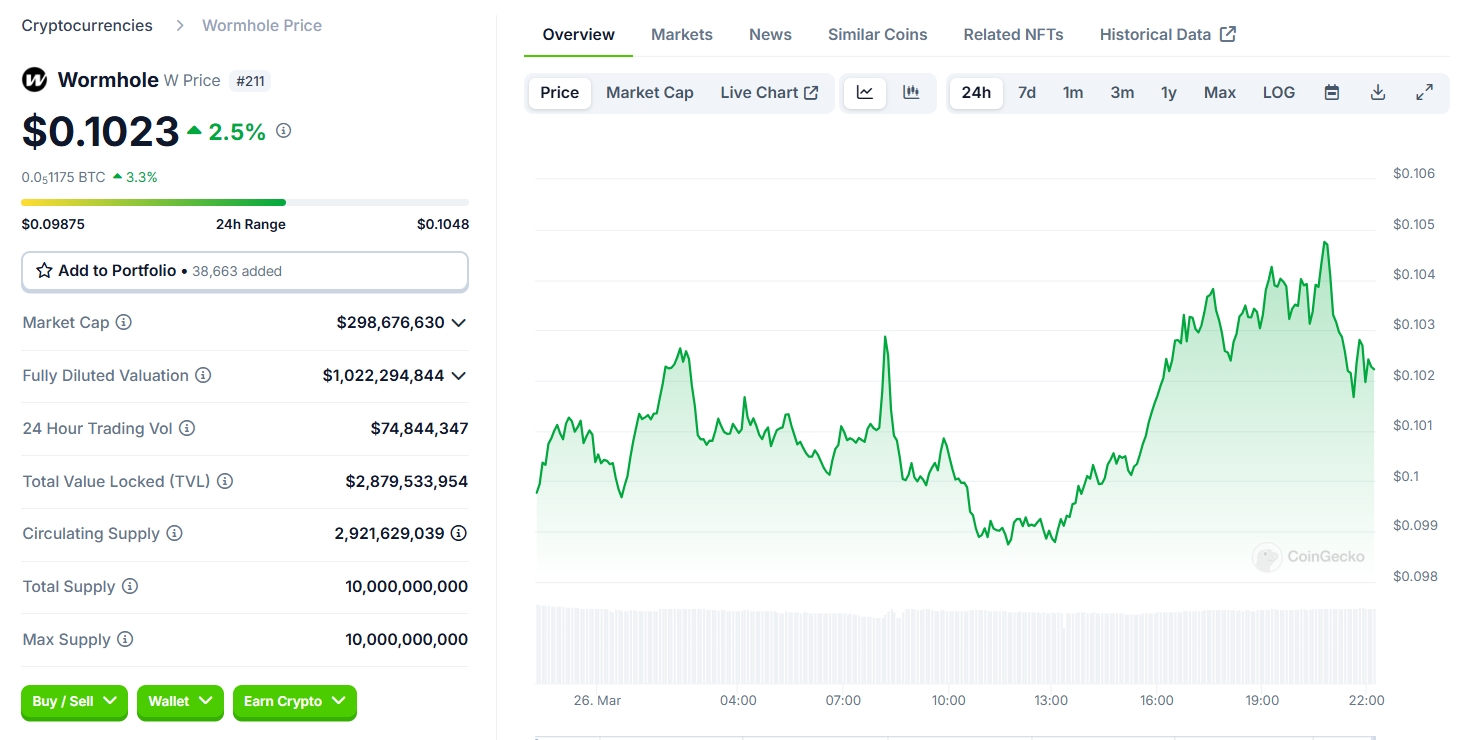The width and height of the screenshot is (1465, 740).
Task: Click info icon beside Circulating Supply value
Action: click(x=458, y=534)
